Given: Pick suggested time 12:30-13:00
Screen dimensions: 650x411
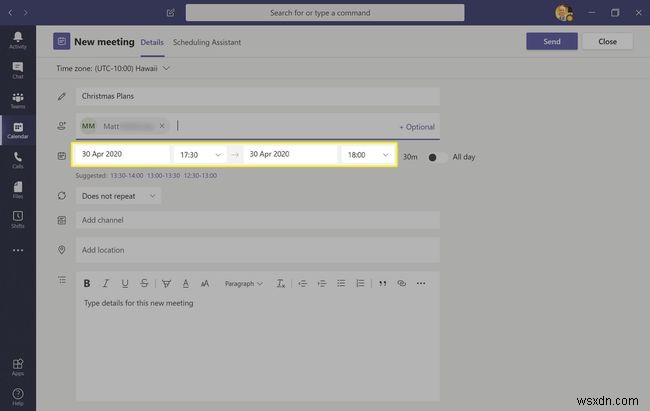Looking at the screenshot, I should pyautogui.click(x=200, y=175).
